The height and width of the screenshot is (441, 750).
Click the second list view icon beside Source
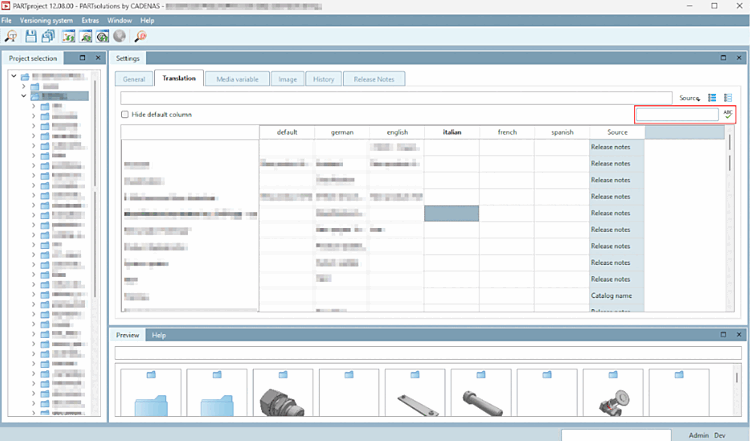[728, 98]
